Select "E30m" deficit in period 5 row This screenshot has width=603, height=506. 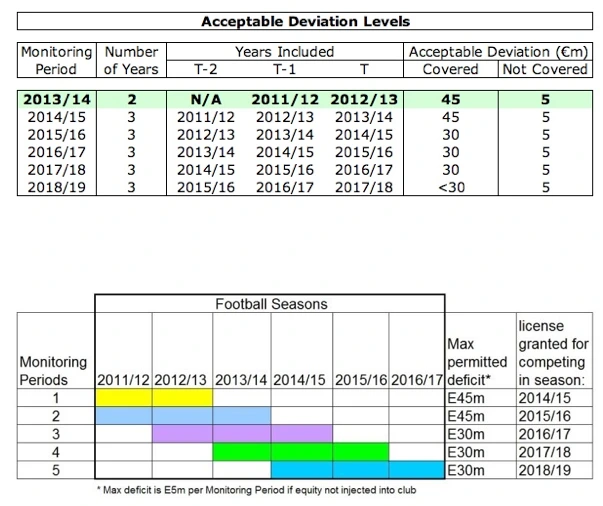466,470
